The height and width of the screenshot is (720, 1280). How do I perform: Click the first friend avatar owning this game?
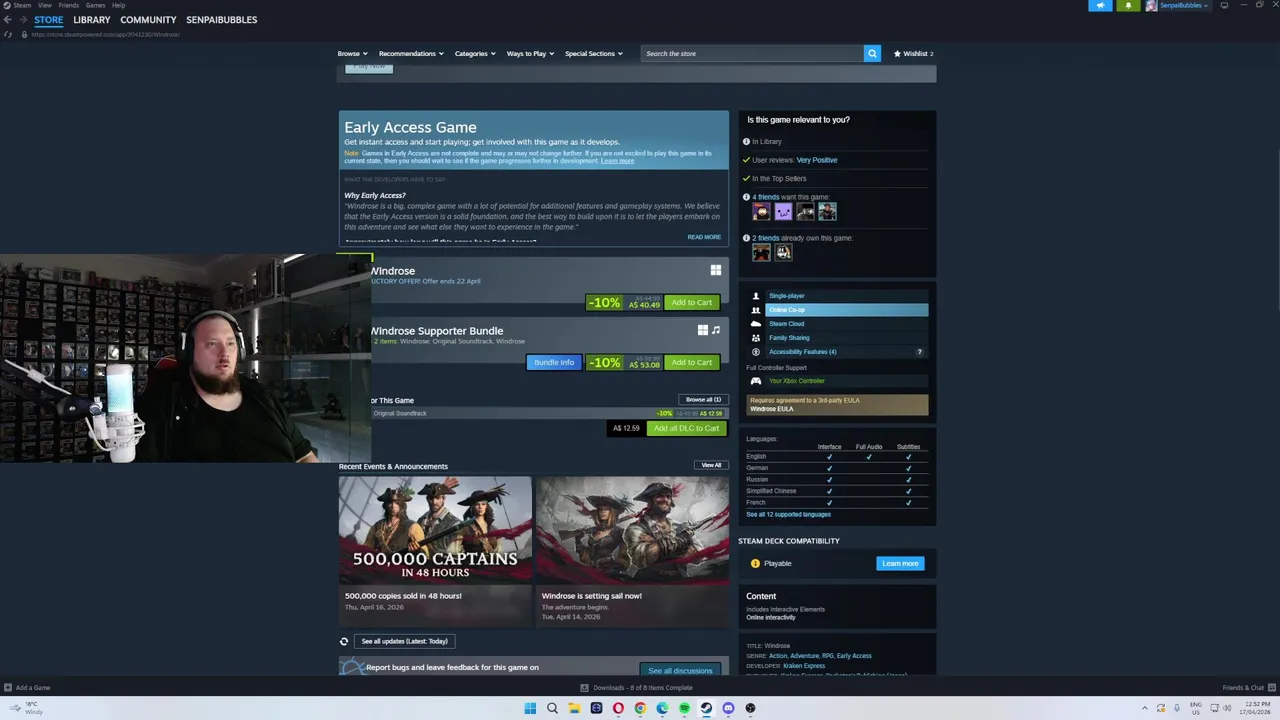tap(762, 253)
